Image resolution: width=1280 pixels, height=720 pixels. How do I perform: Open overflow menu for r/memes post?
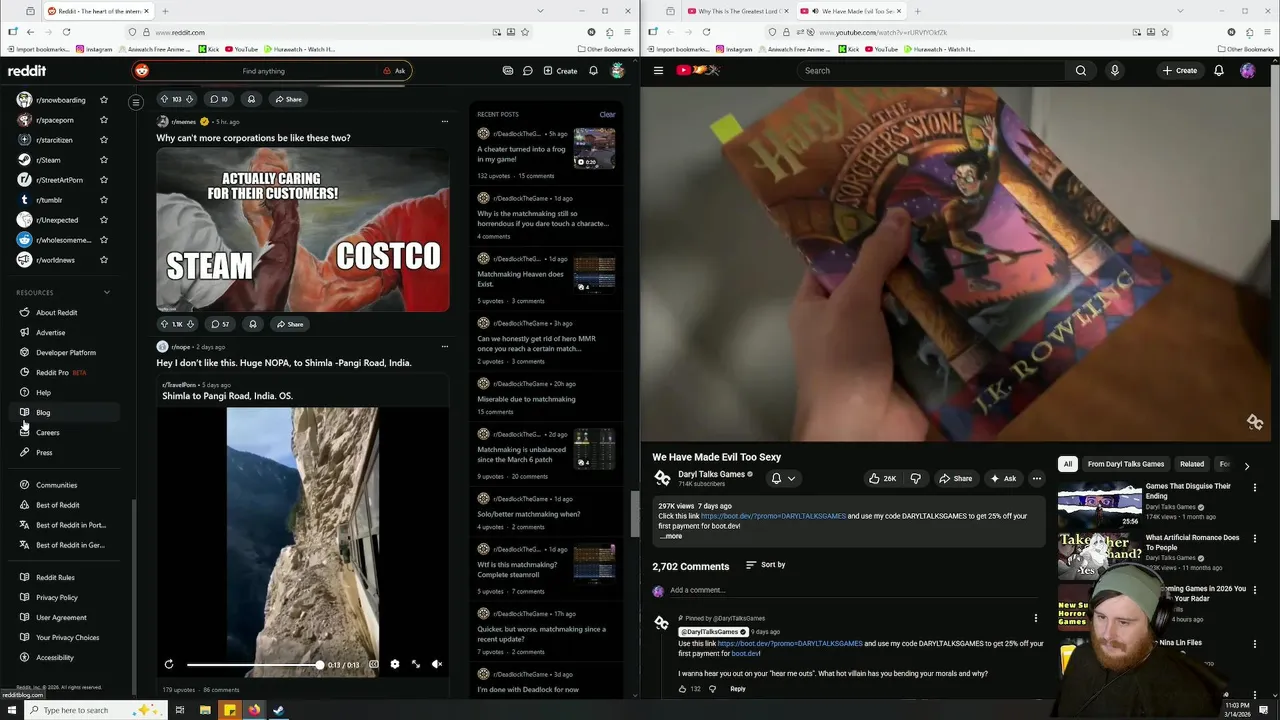click(x=445, y=122)
